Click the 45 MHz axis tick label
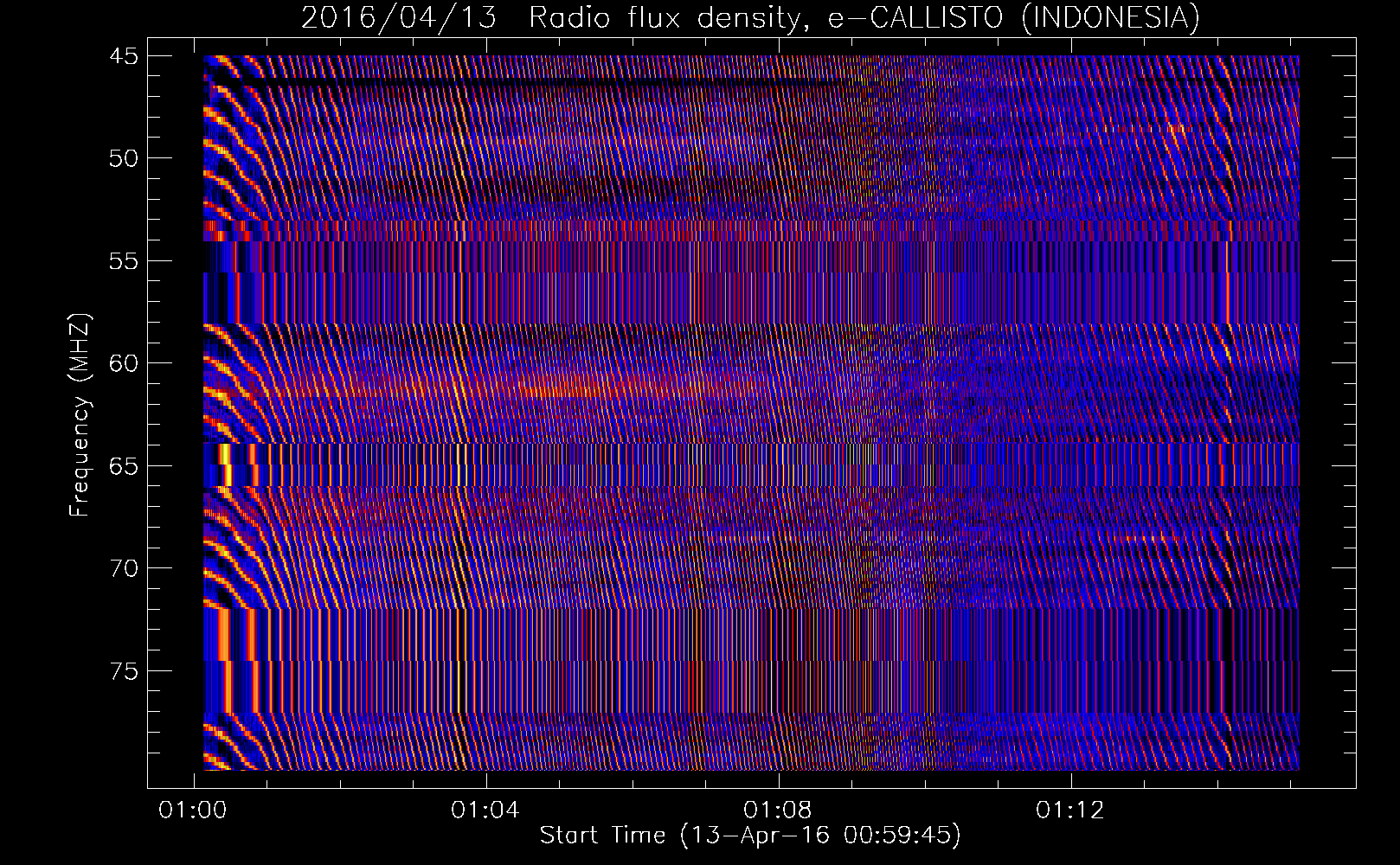1400x865 pixels. (123, 56)
